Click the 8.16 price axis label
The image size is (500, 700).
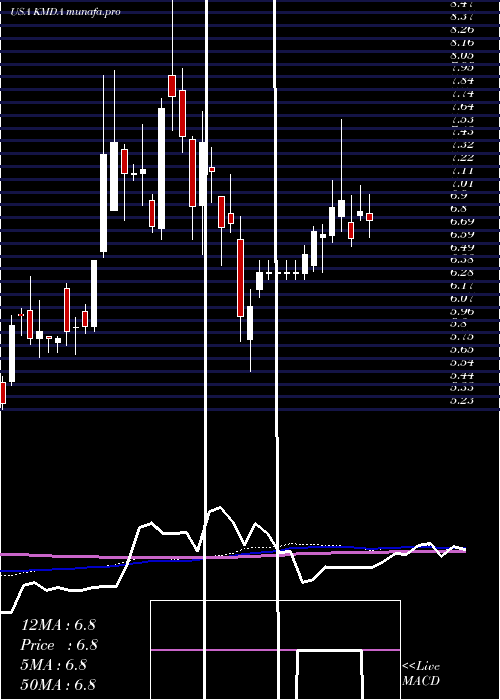[462, 43]
